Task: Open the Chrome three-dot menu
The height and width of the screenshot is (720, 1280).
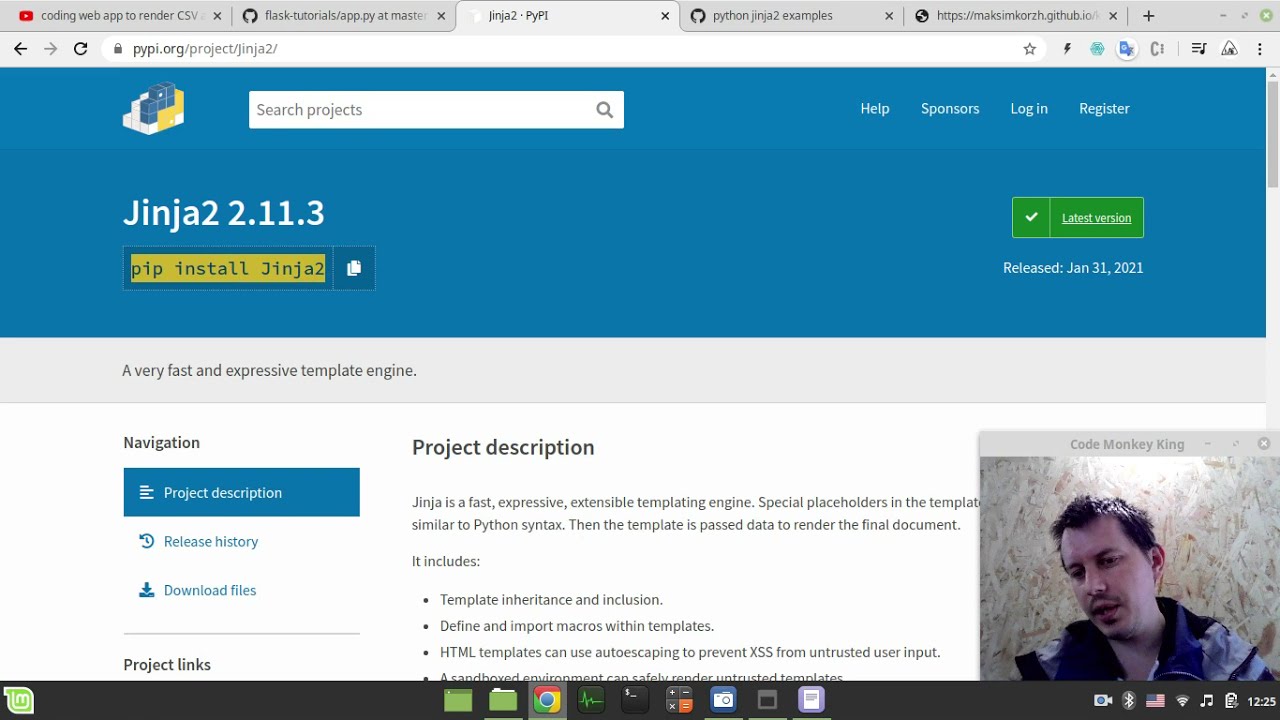Action: point(1260,48)
